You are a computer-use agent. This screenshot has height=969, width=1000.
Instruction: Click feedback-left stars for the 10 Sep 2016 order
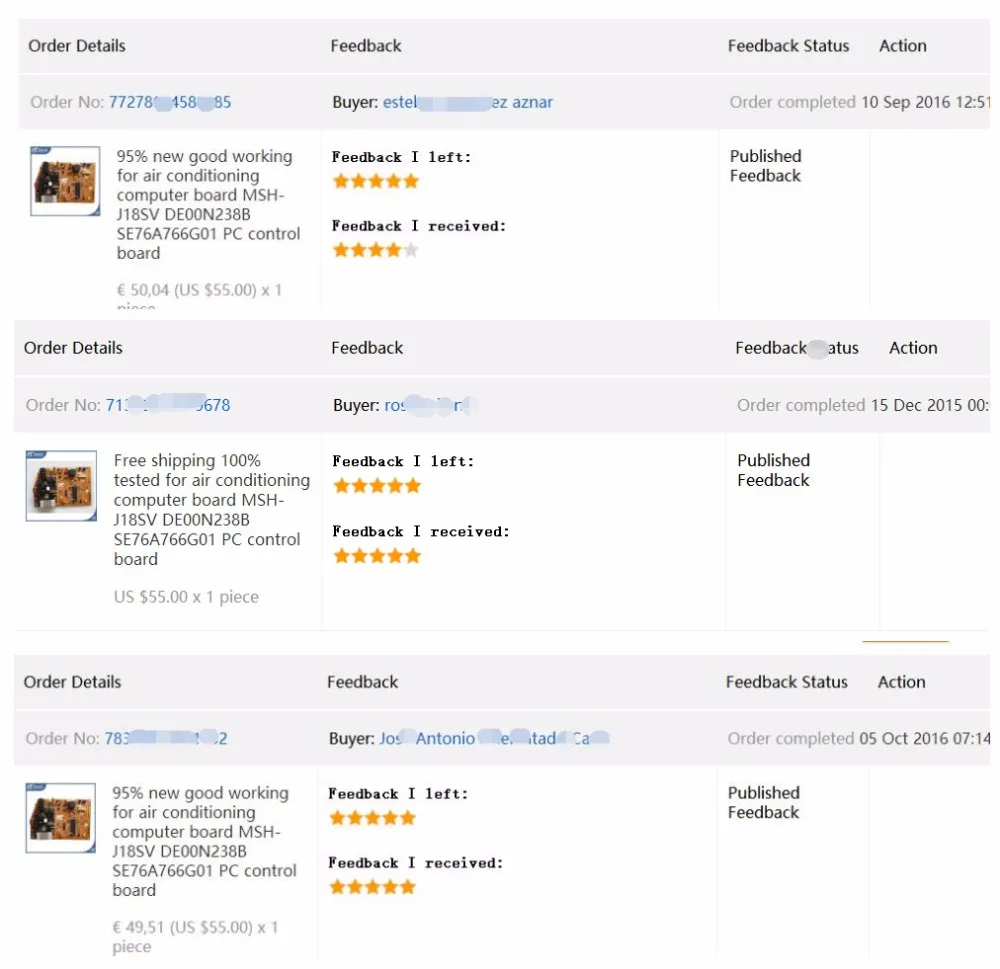(375, 181)
